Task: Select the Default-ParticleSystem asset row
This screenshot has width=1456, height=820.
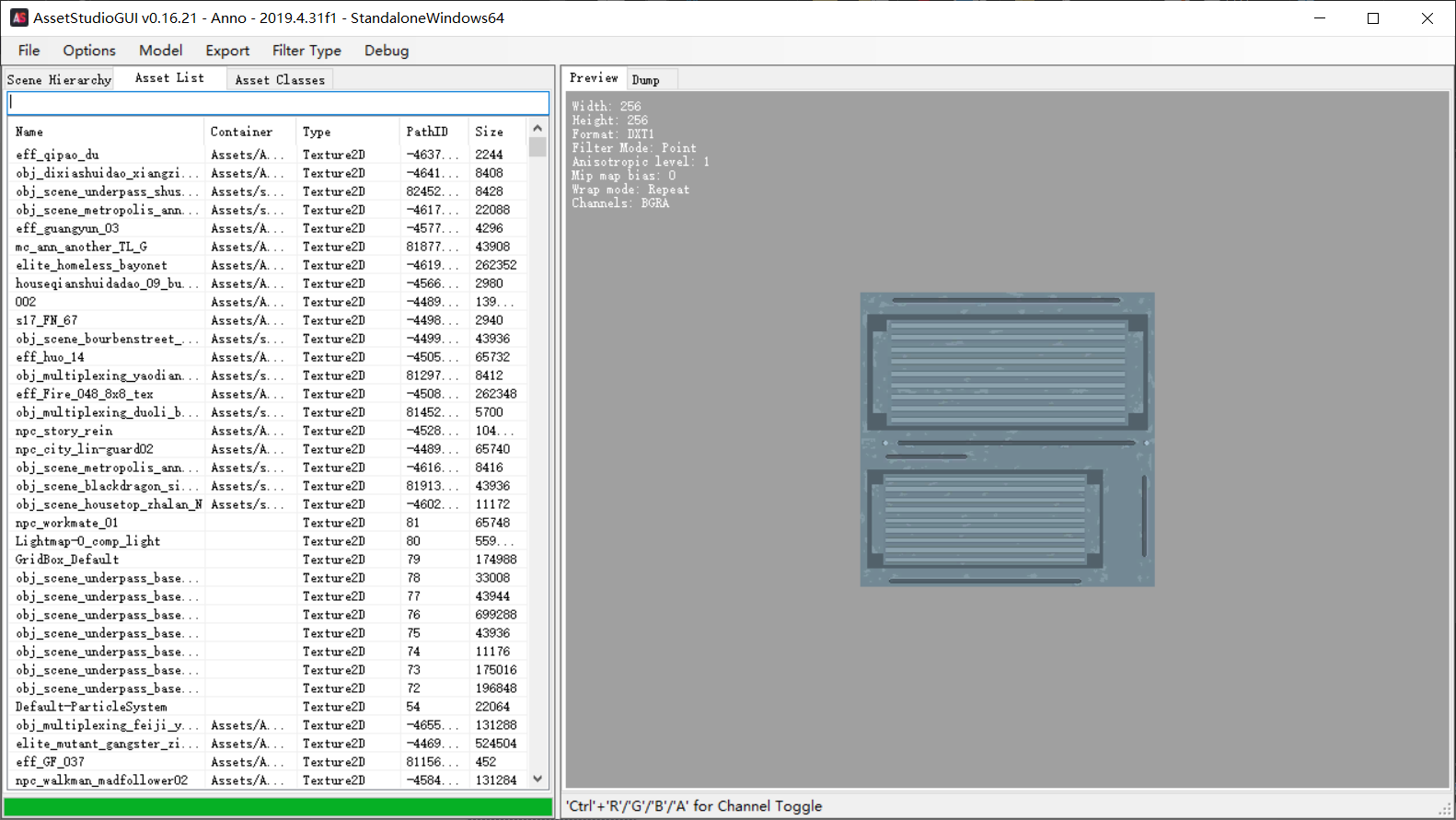Action: (x=267, y=707)
